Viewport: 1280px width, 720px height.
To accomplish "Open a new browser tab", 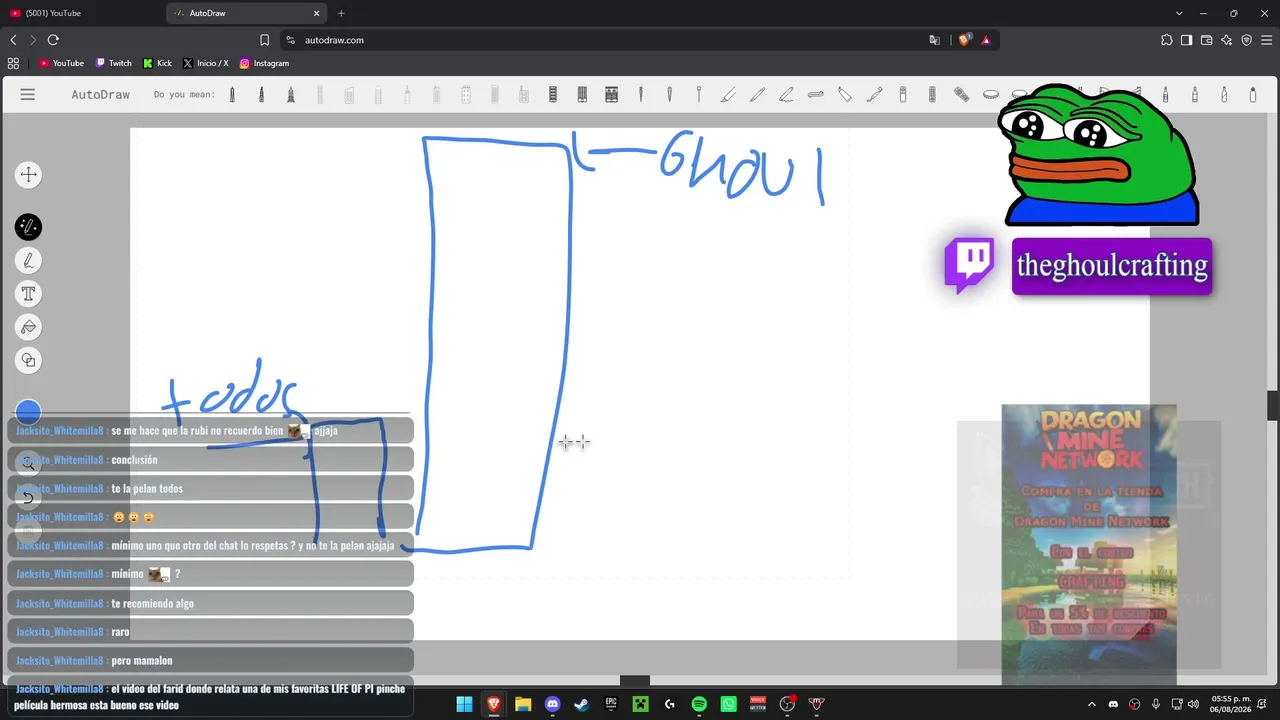I will tap(341, 13).
